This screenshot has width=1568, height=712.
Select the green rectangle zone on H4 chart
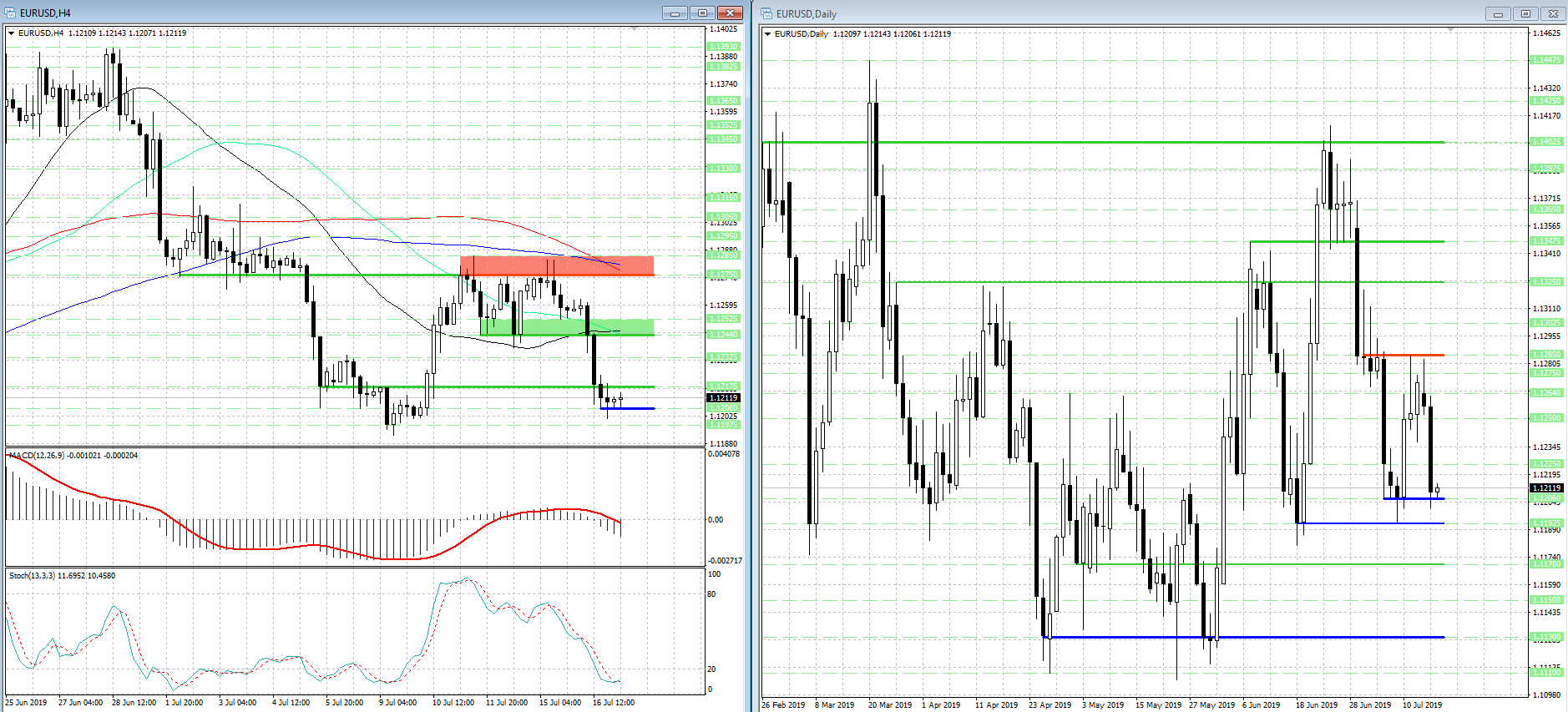coord(567,326)
